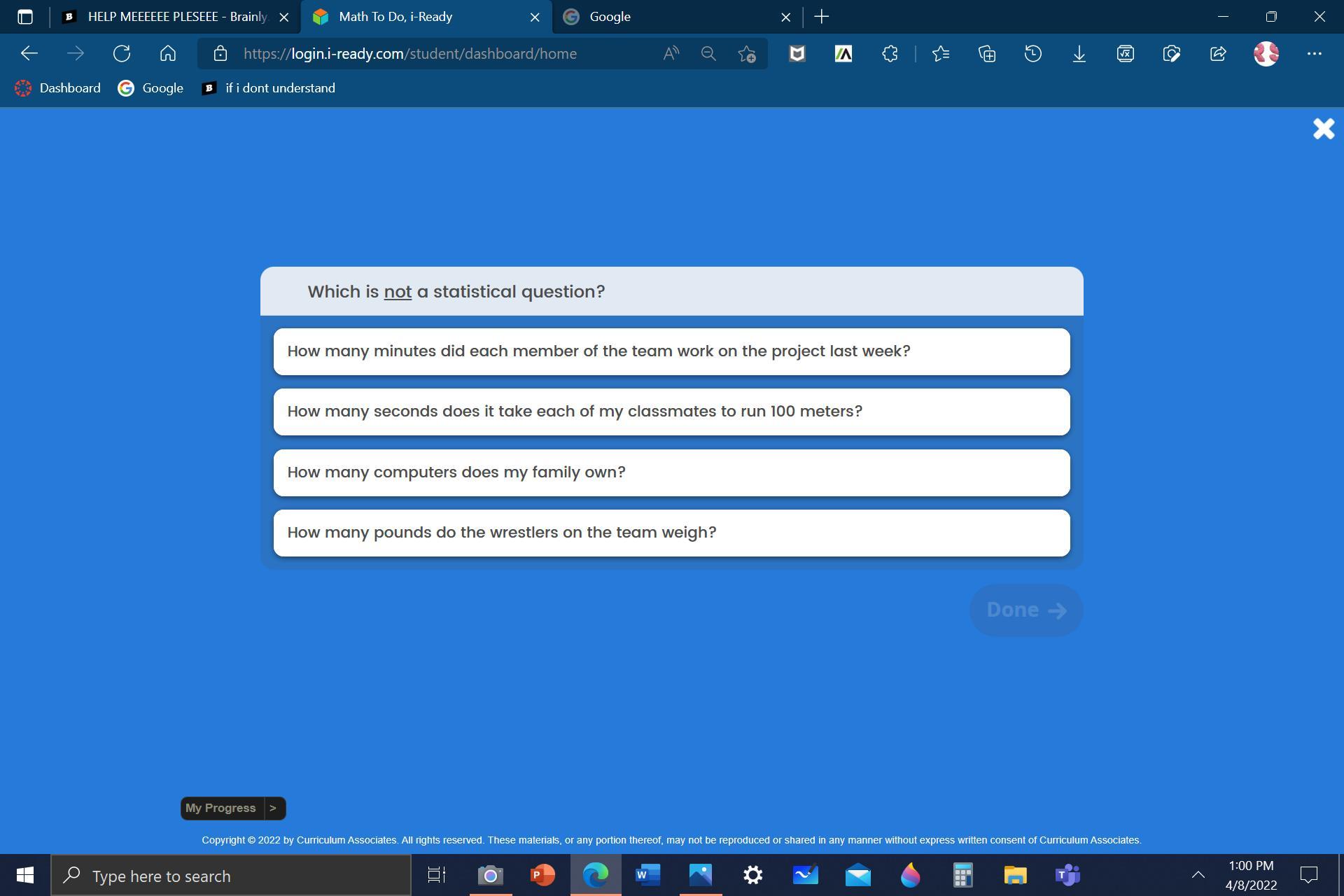The image size is (1344, 896).
Task: Refresh the i-Ready page
Action: point(122,54)
